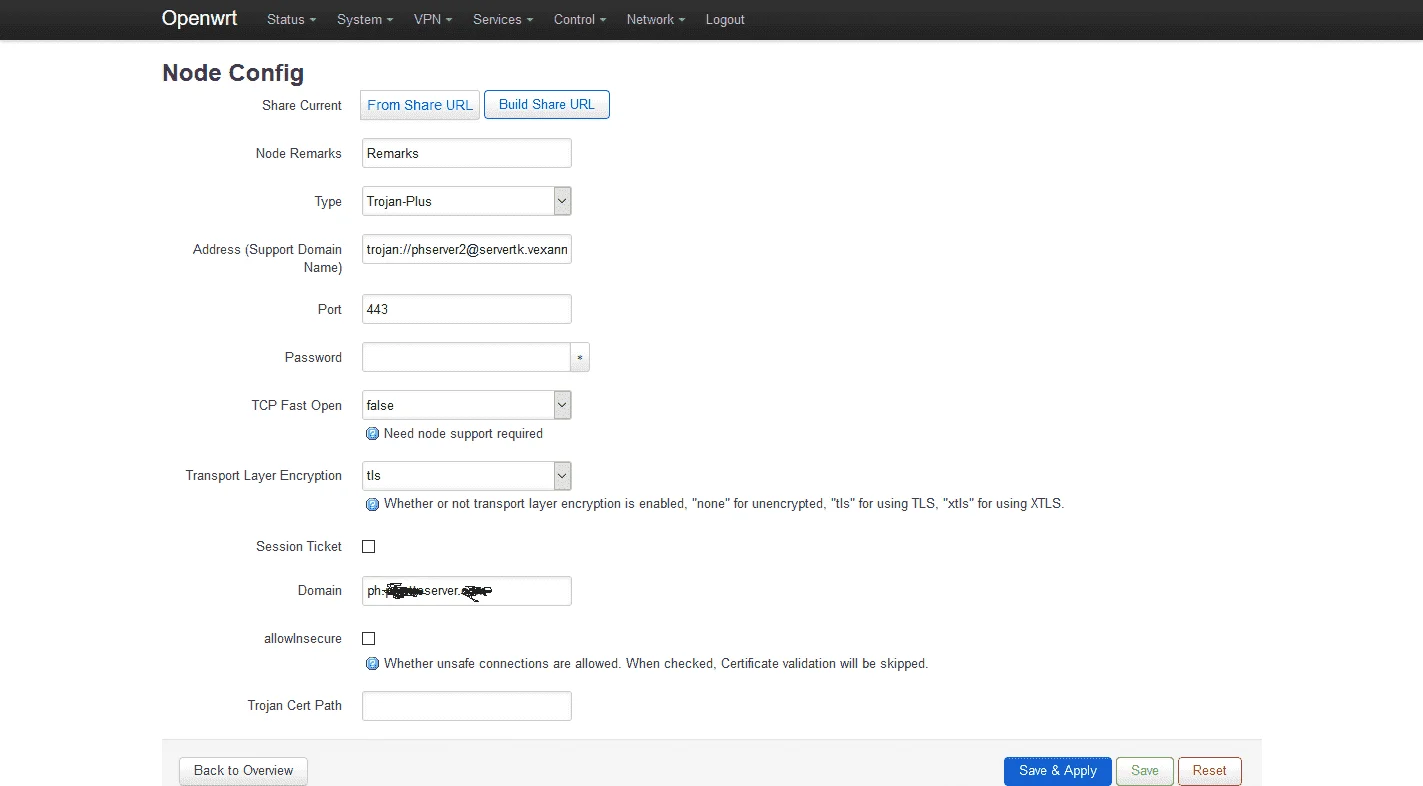Click the 'Trojan Cert Path' label
The image size is (1423, 786).
(295, 706)
